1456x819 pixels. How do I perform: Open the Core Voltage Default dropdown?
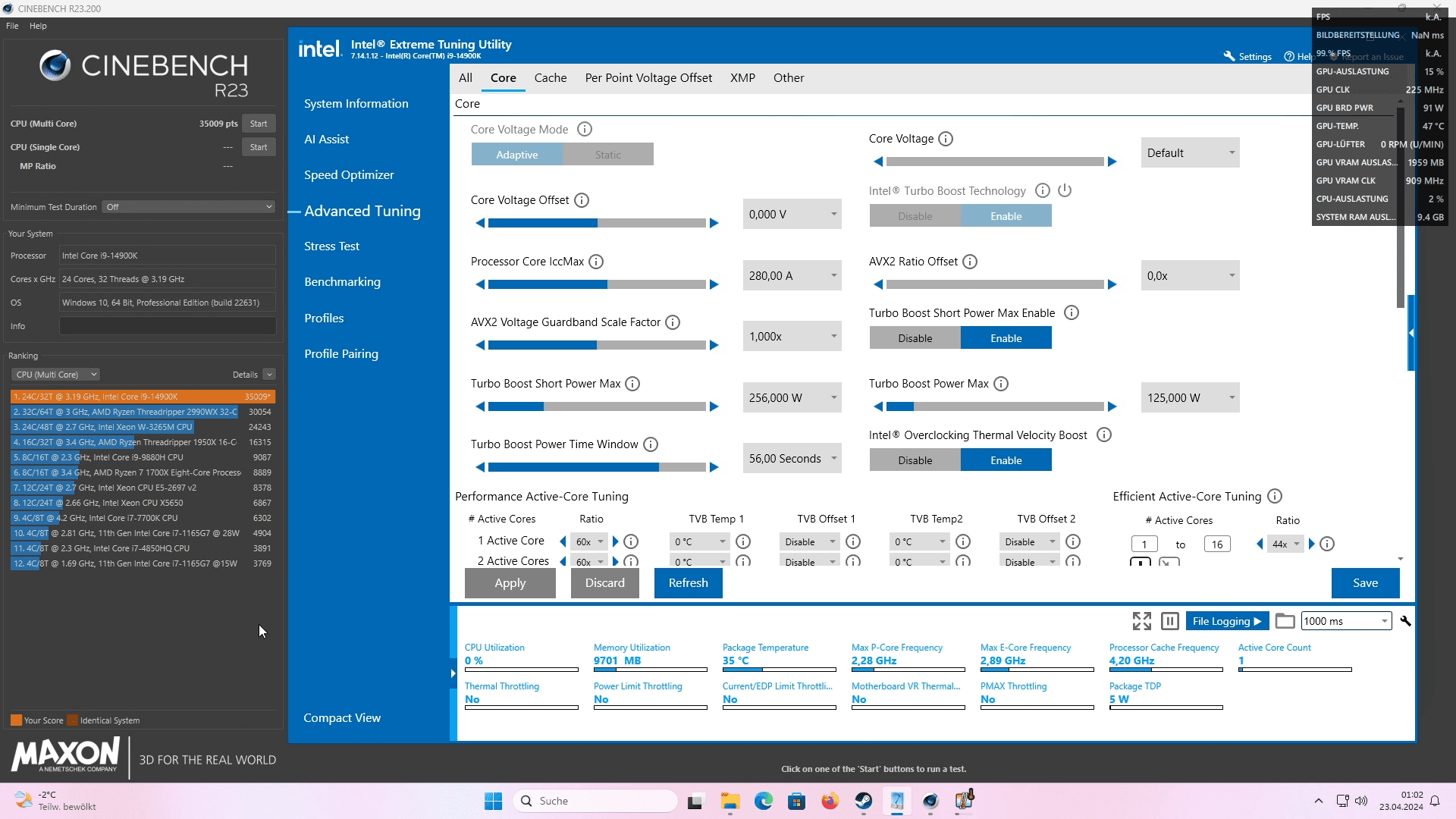(x=1191, y=153)
